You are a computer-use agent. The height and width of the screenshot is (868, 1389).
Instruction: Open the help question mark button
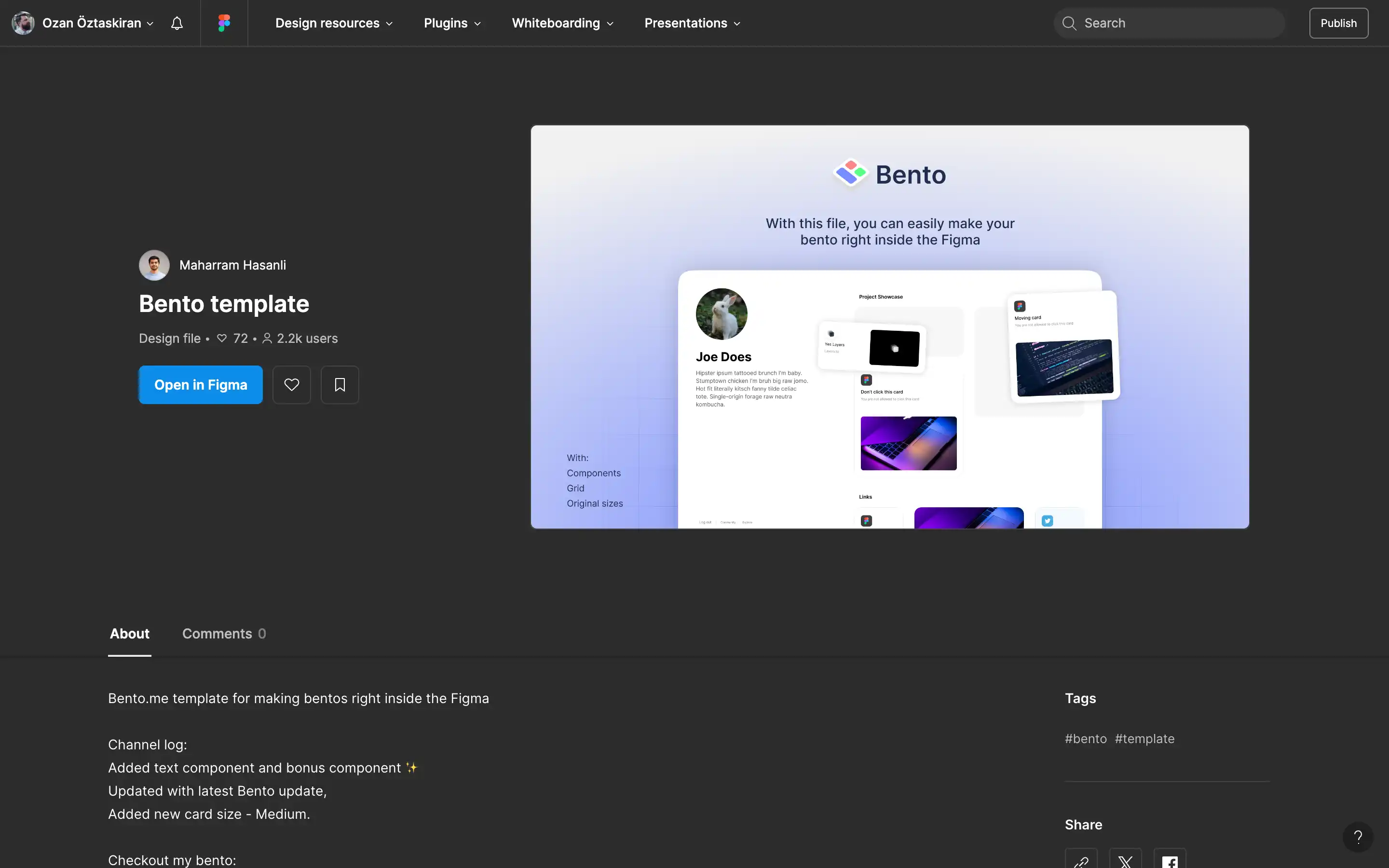coord(1358,837)
